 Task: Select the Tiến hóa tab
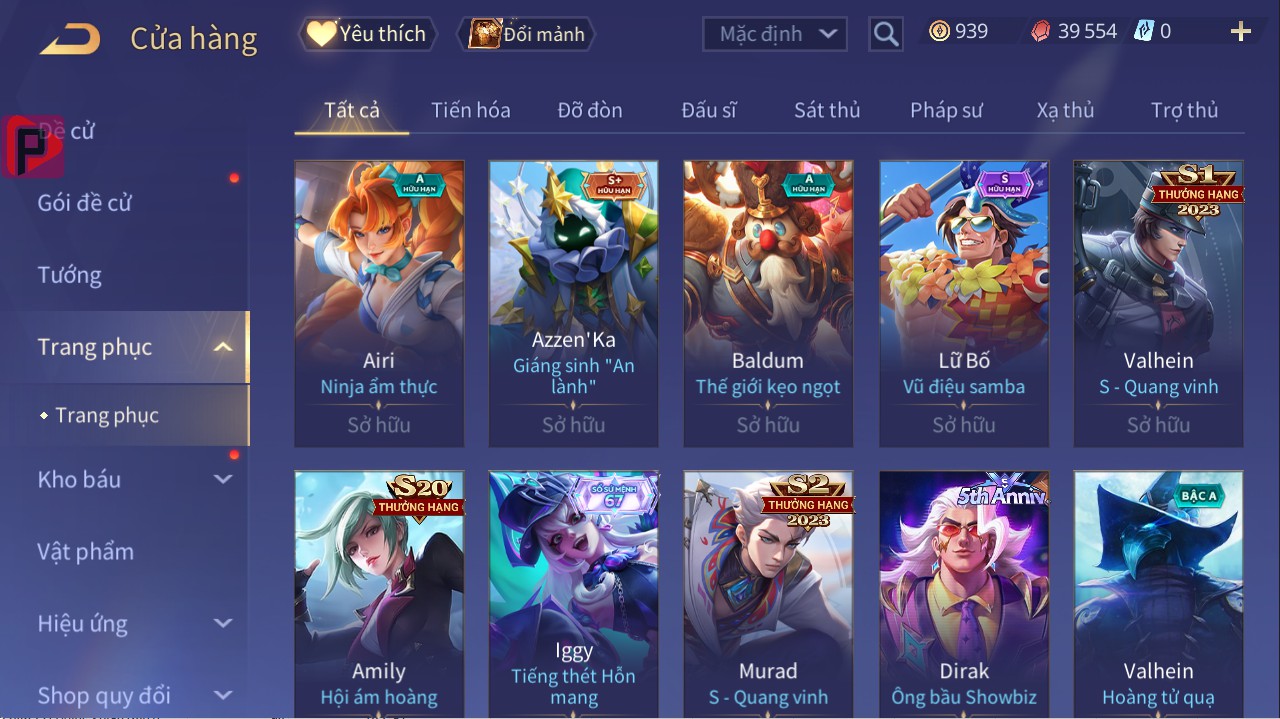point(471,110)
